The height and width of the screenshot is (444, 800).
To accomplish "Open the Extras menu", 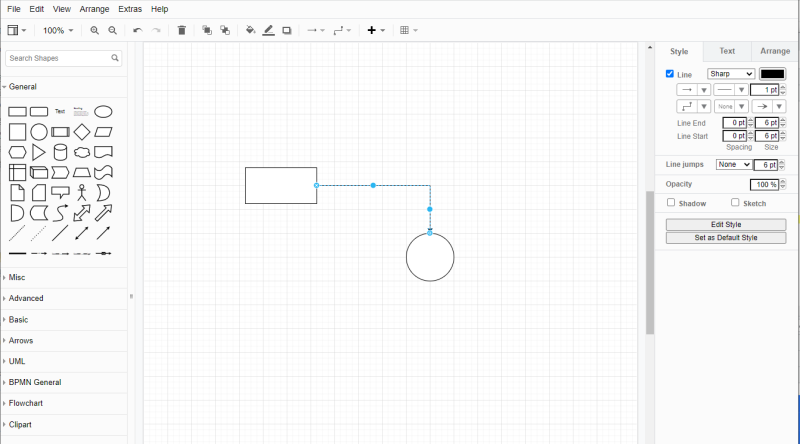I will point(130,9).
